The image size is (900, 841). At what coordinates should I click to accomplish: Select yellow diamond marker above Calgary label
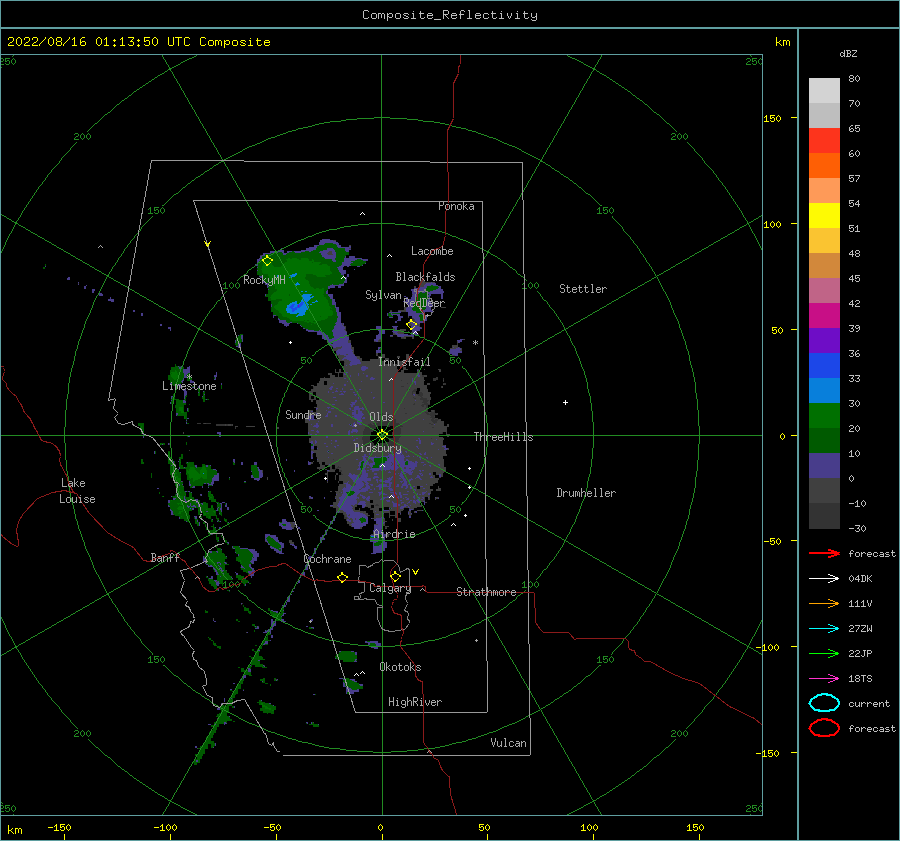395,576
